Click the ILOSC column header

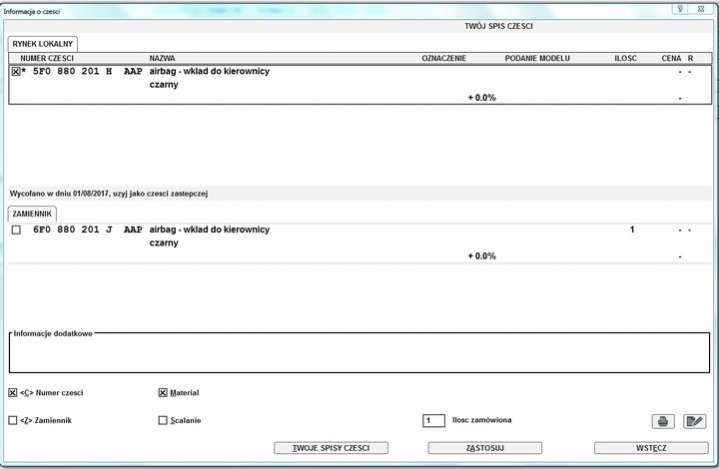(x=625, y=58)
